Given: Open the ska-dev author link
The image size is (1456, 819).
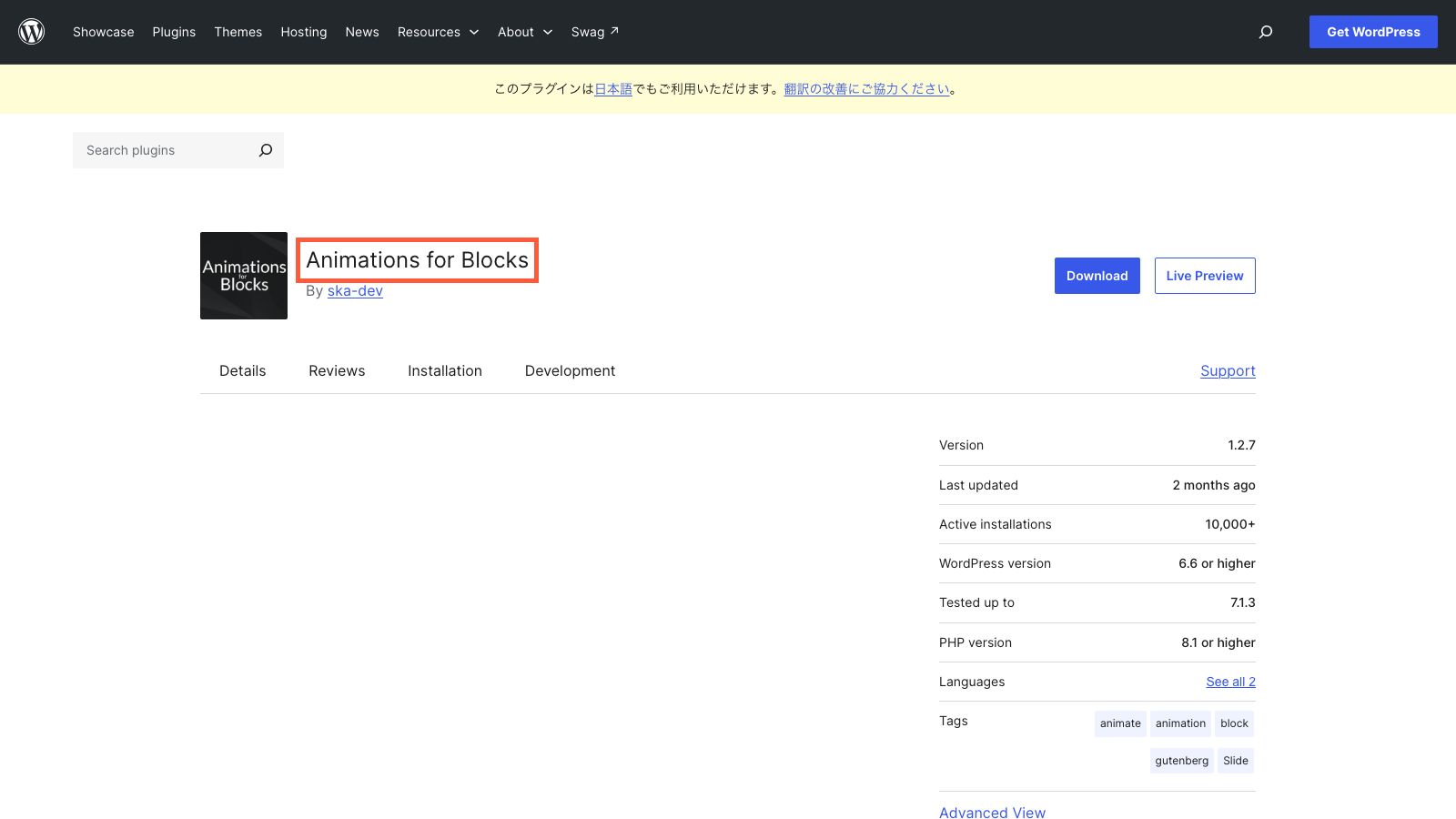Looking at the screenshot, I should tap(355, 291).
